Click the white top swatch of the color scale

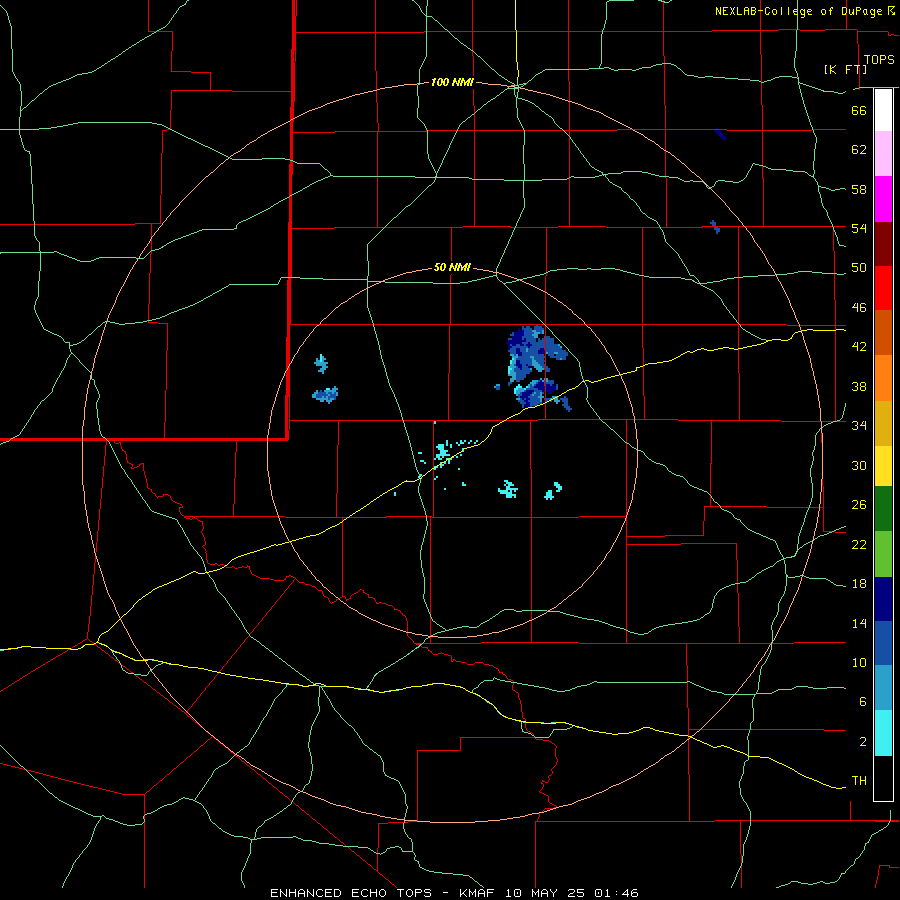[883, 110]
